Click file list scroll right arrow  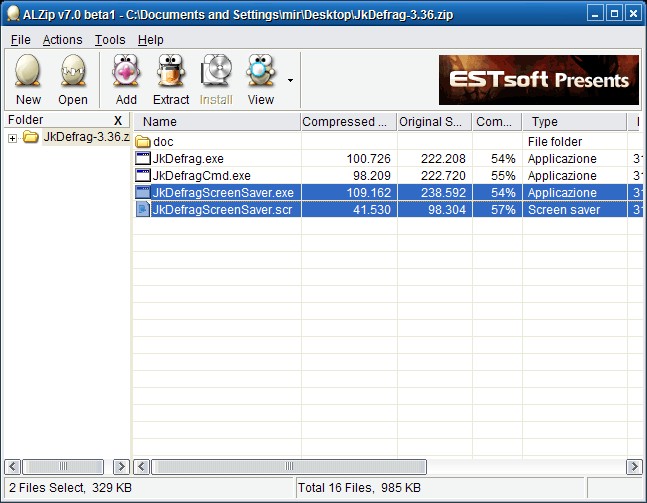pyautogui.click(x=634, y=467)
